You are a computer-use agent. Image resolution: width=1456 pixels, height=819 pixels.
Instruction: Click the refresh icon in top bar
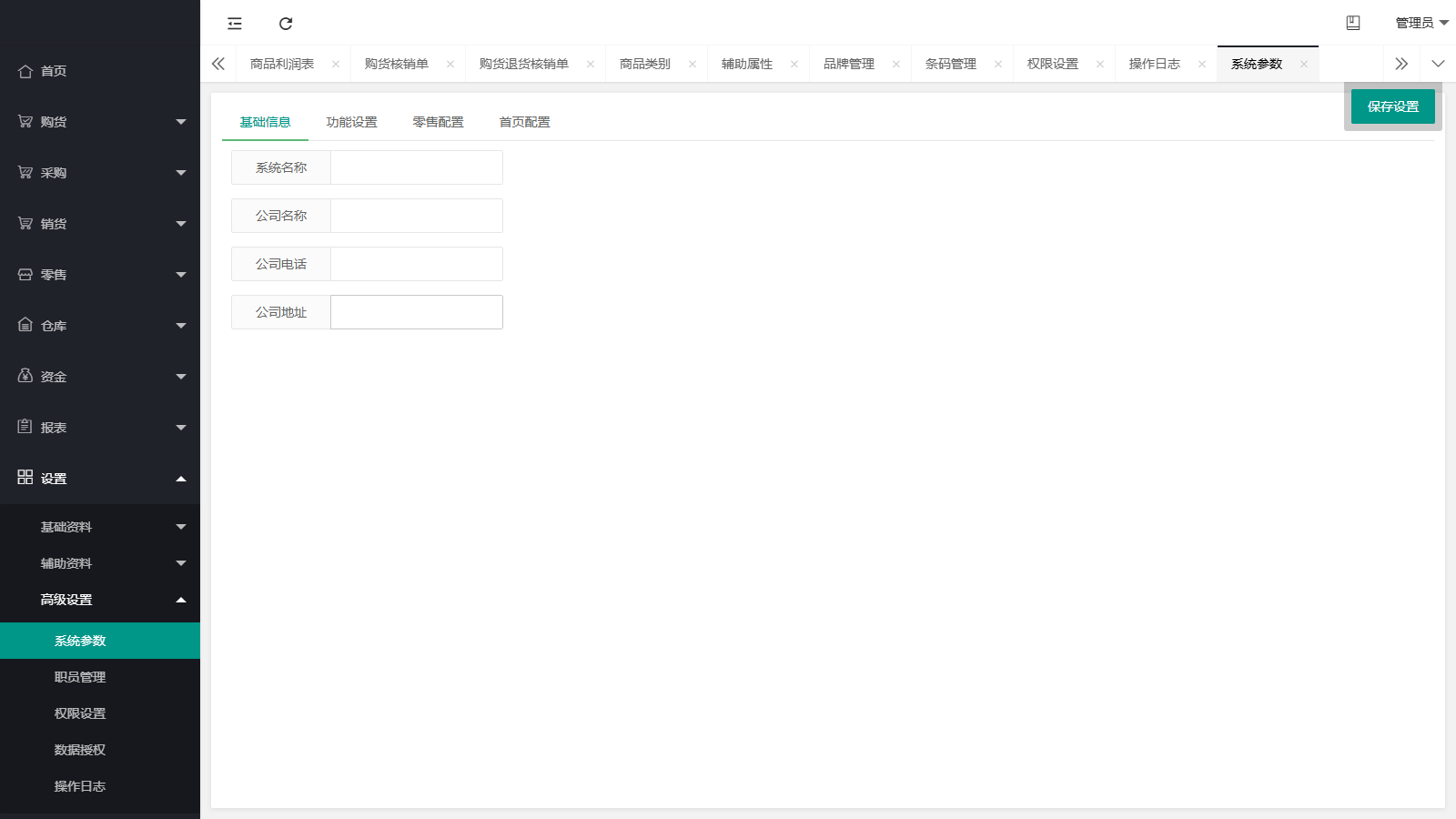[286, 24]
